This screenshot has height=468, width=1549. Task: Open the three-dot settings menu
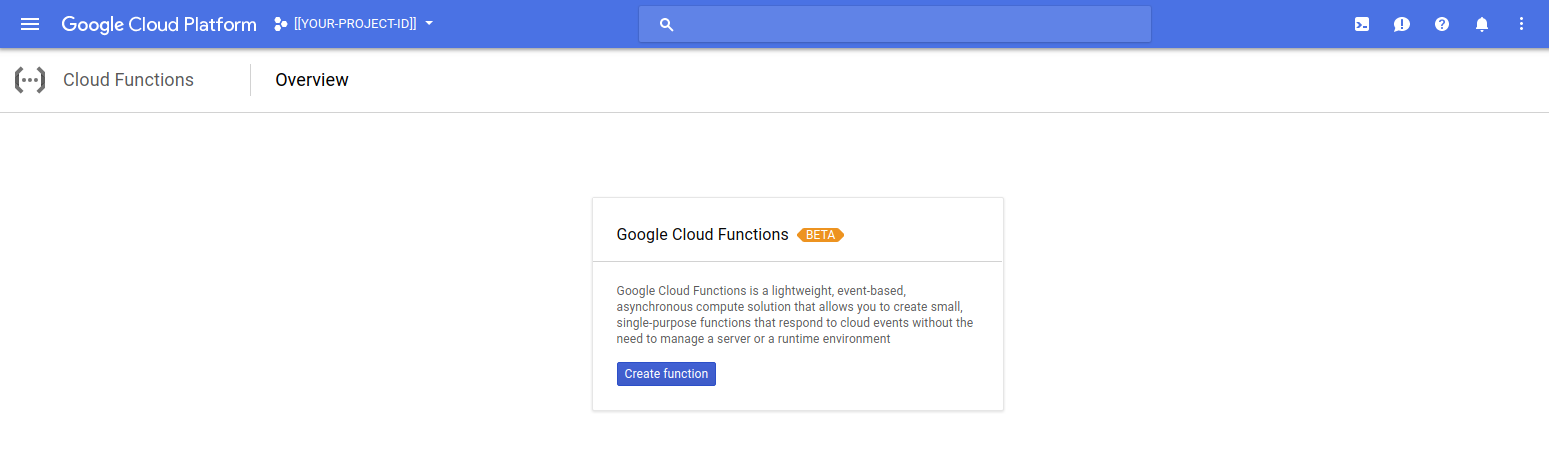tap(1522, 24)
